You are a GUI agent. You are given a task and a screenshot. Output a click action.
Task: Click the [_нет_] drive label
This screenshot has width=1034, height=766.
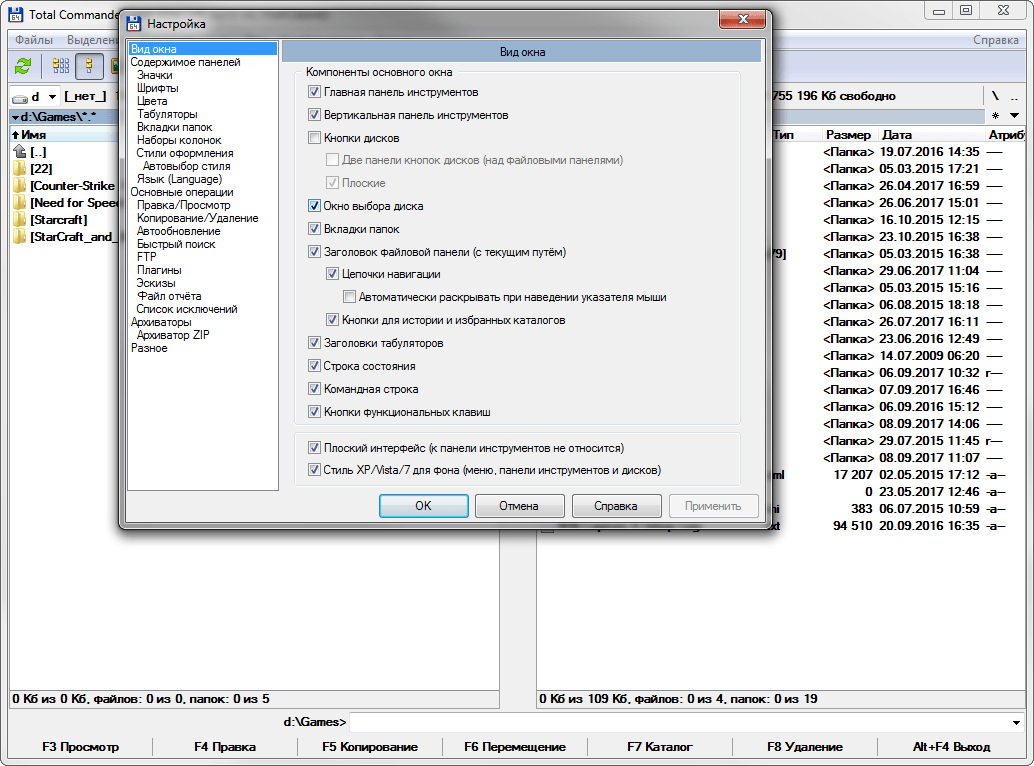coord(86,96)
